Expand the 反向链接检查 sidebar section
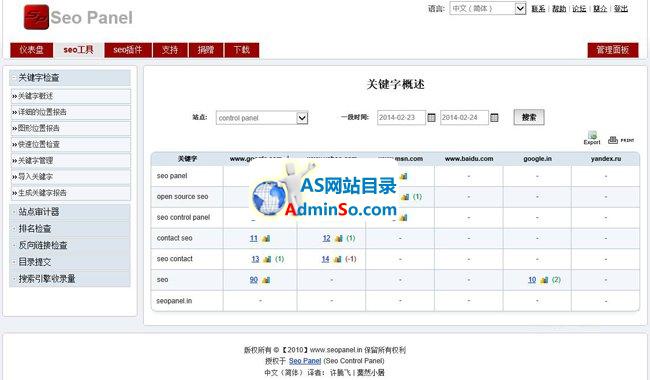 tap(70, 245)
